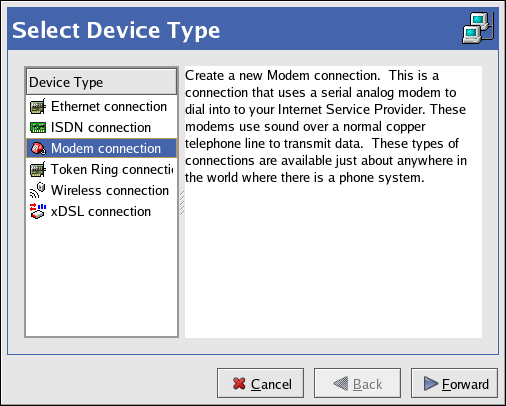Click the xDSL connection modem icon
Viewport: 506px width, 406px height.
(x=38, y=211)
